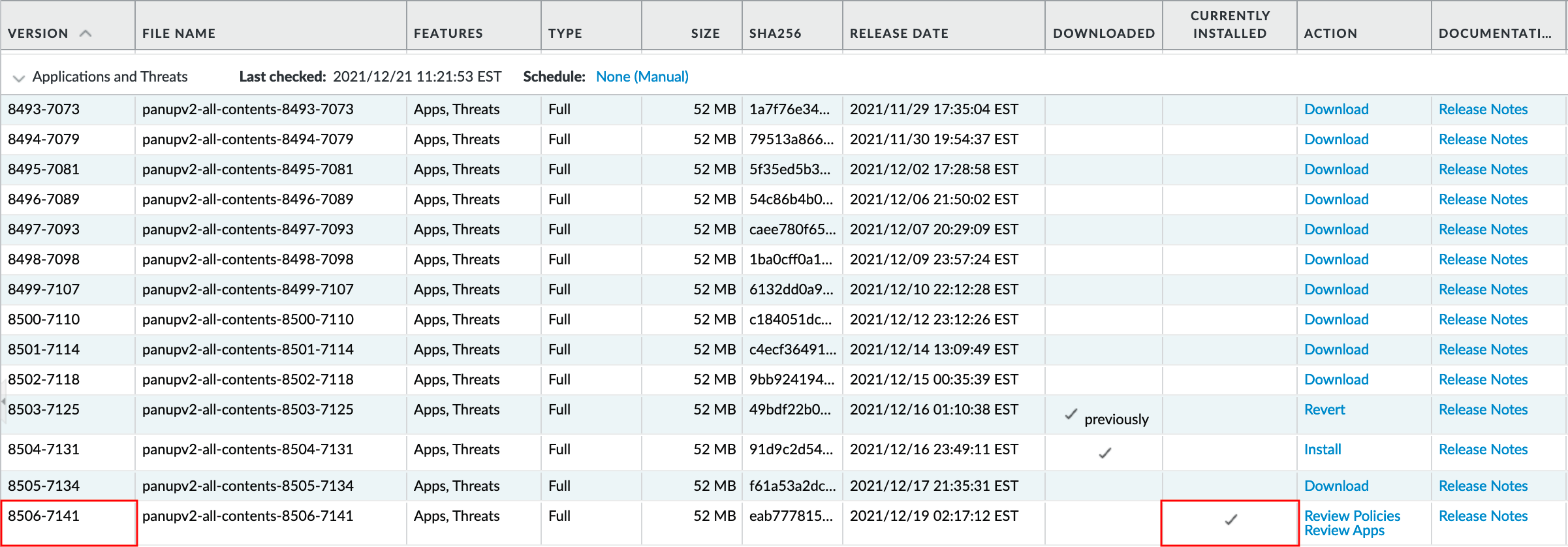Sort by the Version column ascending arrow

click(x=86, y=33)
